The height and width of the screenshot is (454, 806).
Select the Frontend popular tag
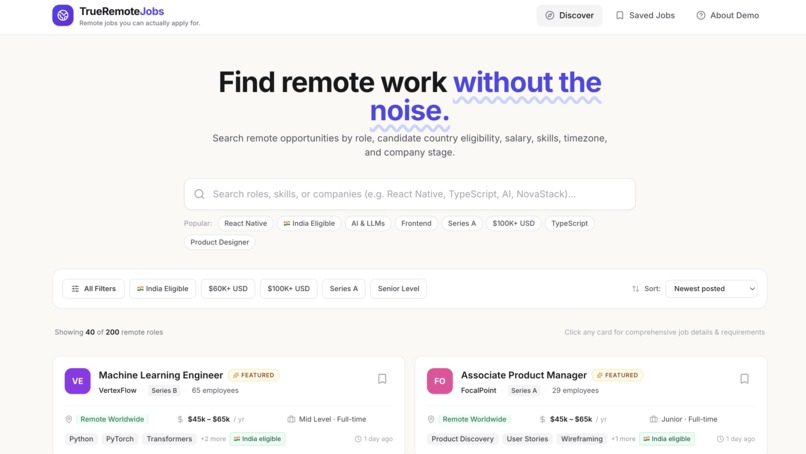pos(416,223)
